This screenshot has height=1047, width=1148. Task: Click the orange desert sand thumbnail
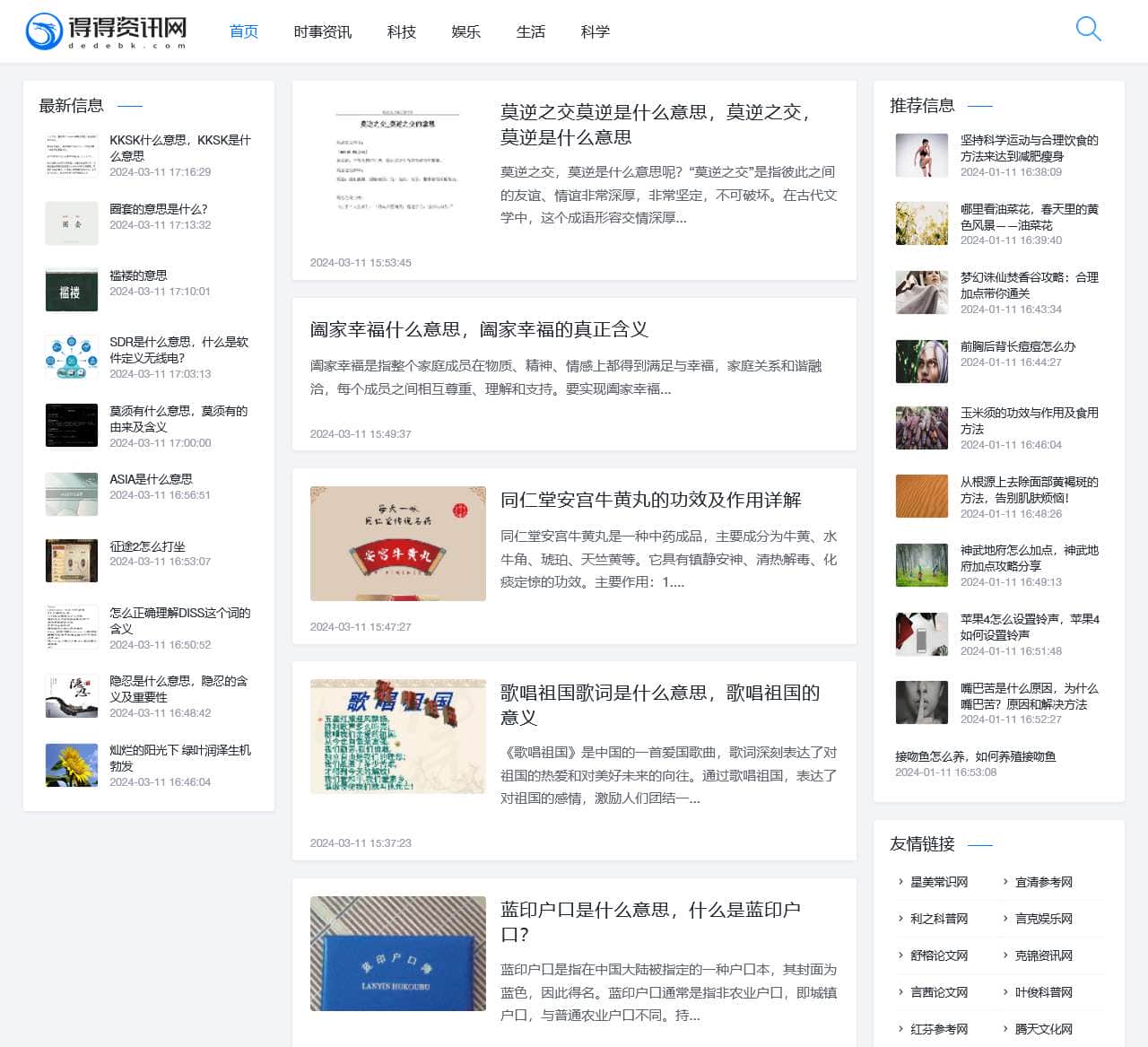click(x=921, y=496)
